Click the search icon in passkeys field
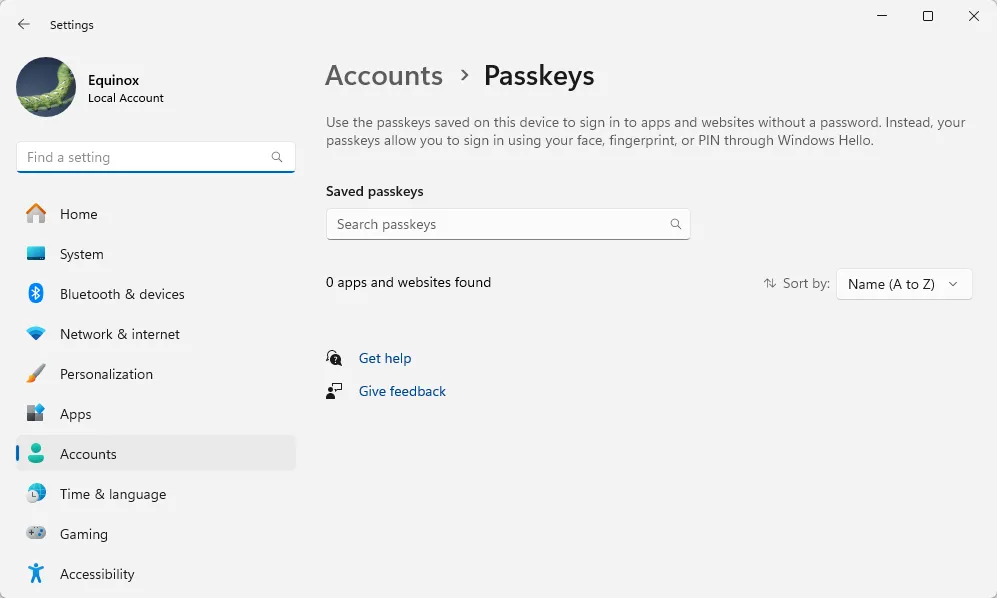This screenshot has height=598, width=997. 676,224
